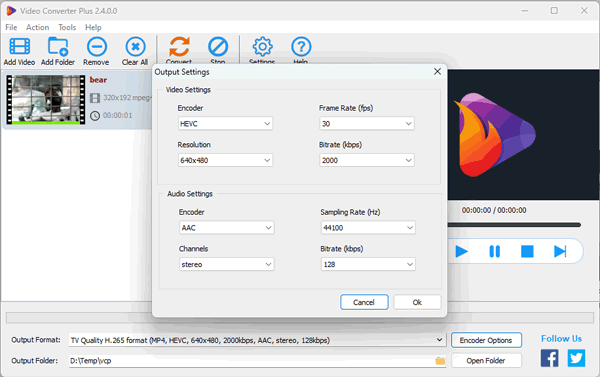Click the Follow Us link text
The height and width of the screenshot is (377, 600).
[561, 339]
